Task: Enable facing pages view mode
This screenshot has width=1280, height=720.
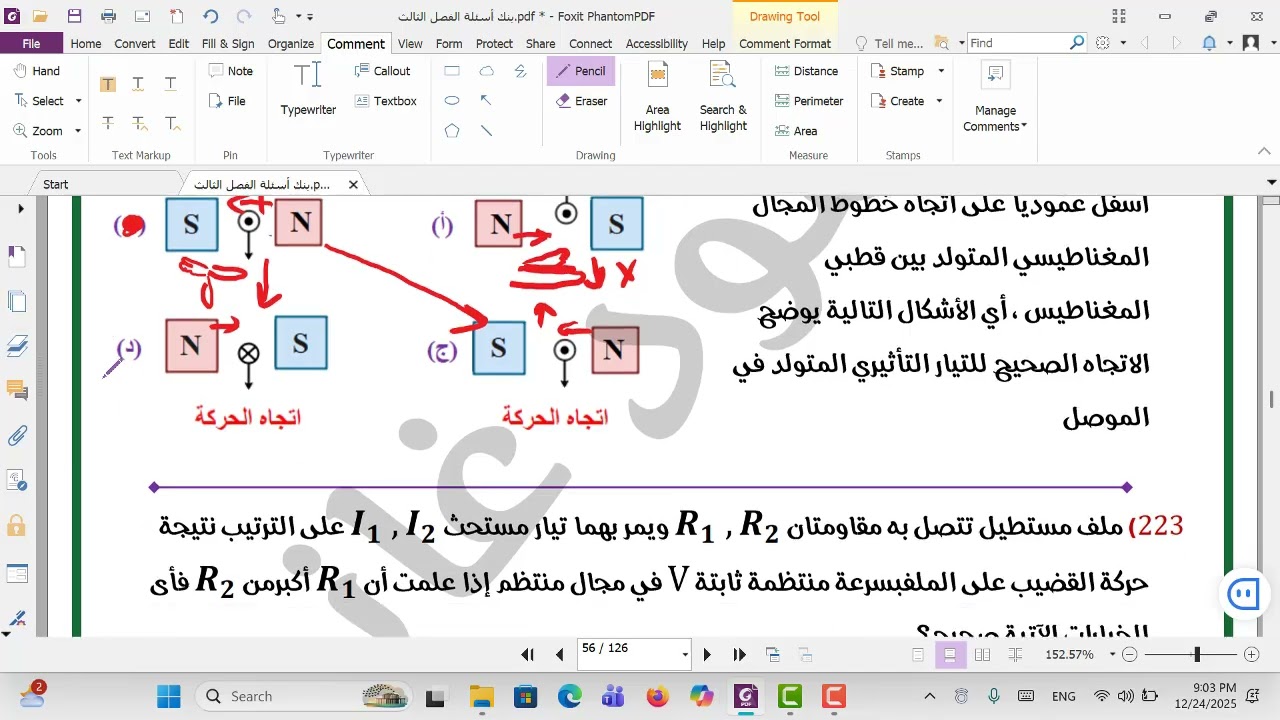Action: tap(982, 655)
